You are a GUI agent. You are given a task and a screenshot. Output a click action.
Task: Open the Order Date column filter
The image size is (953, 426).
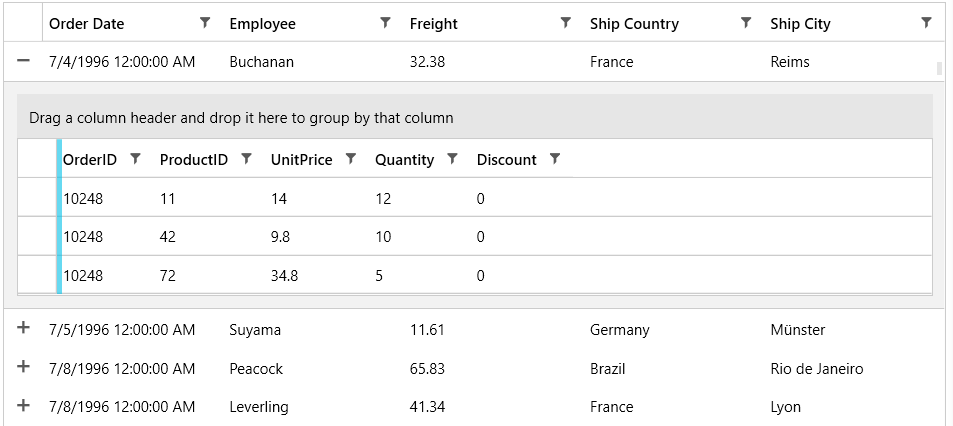coord(205,22)
